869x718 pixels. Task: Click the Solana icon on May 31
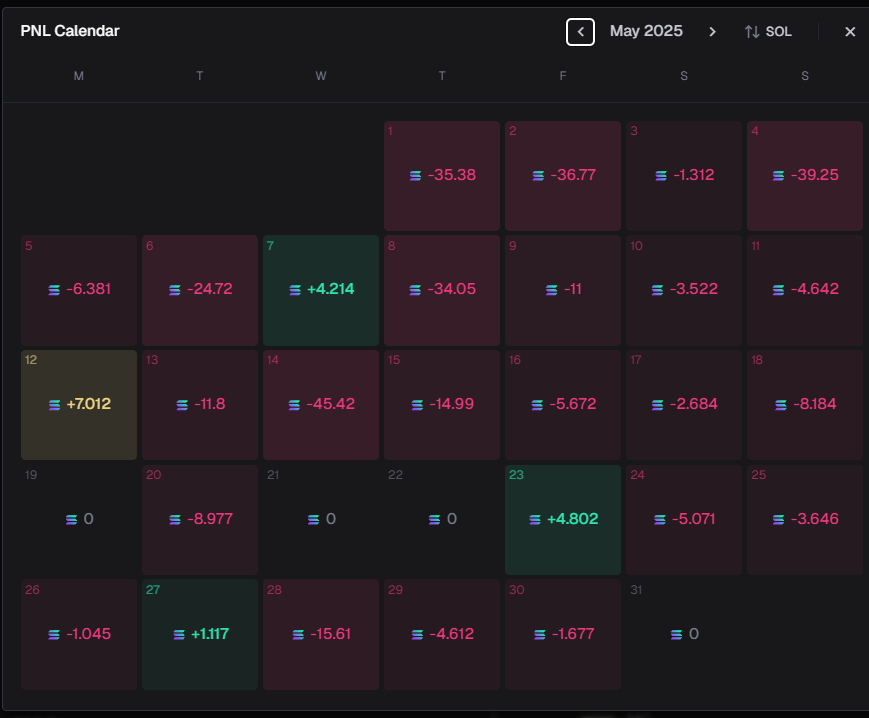tap(677, 634)
